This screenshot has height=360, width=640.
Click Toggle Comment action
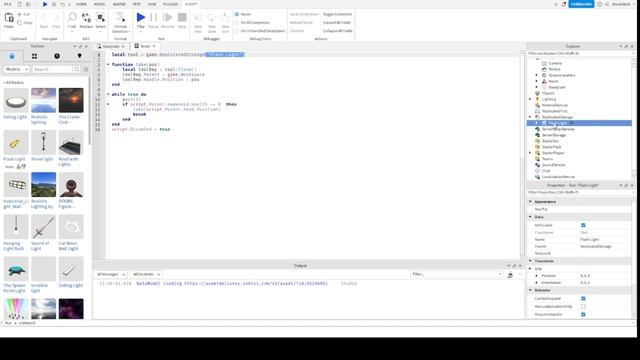click(x=337, y=14)
